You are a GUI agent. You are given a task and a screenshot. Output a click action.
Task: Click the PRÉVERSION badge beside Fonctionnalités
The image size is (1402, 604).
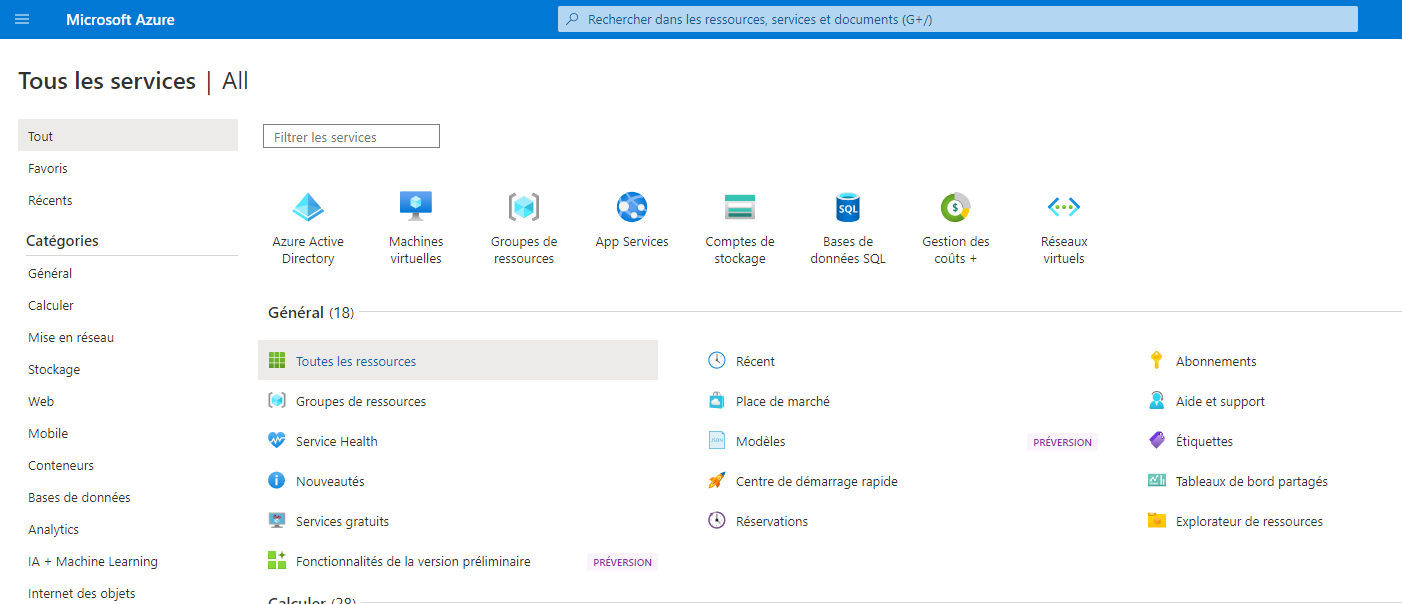(x=622, y=562)
